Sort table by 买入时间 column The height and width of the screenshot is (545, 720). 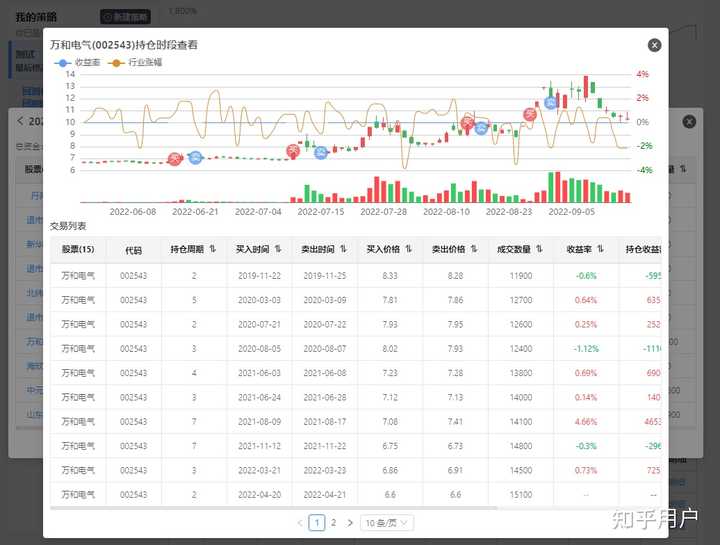click(278, 249)
